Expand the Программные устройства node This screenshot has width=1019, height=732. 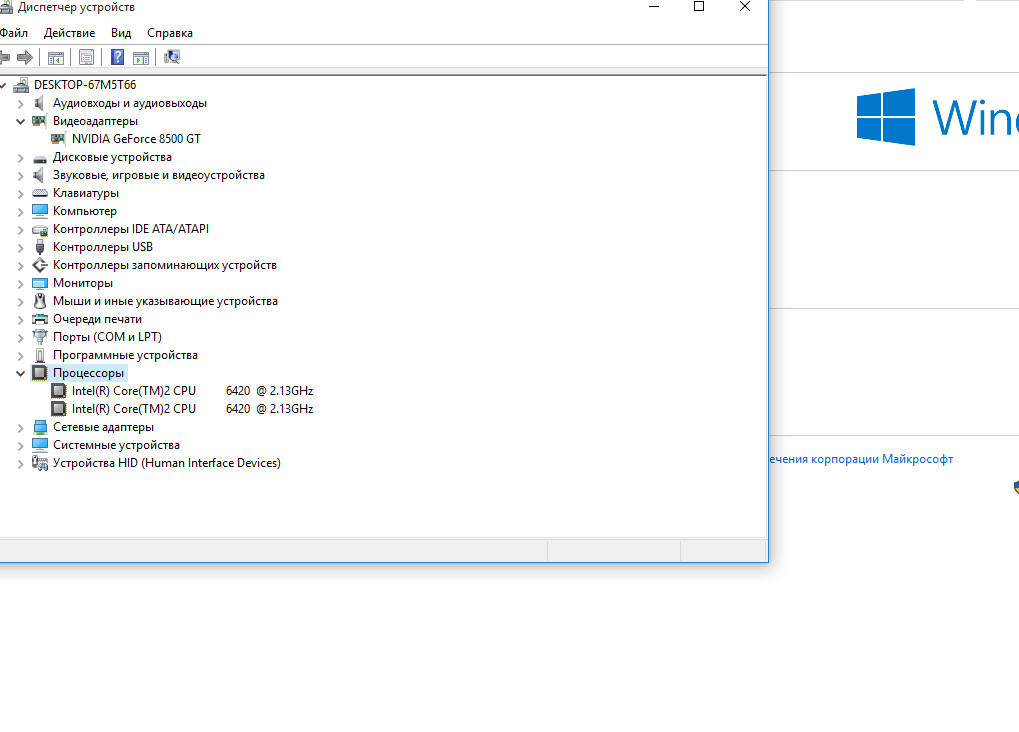point(20,356)
